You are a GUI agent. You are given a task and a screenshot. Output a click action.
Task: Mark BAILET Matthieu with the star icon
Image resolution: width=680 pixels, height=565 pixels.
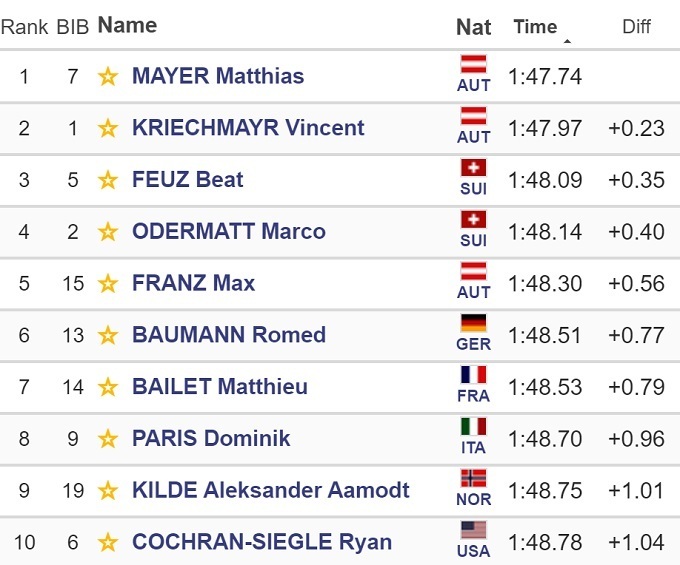[x=108, y=388]
